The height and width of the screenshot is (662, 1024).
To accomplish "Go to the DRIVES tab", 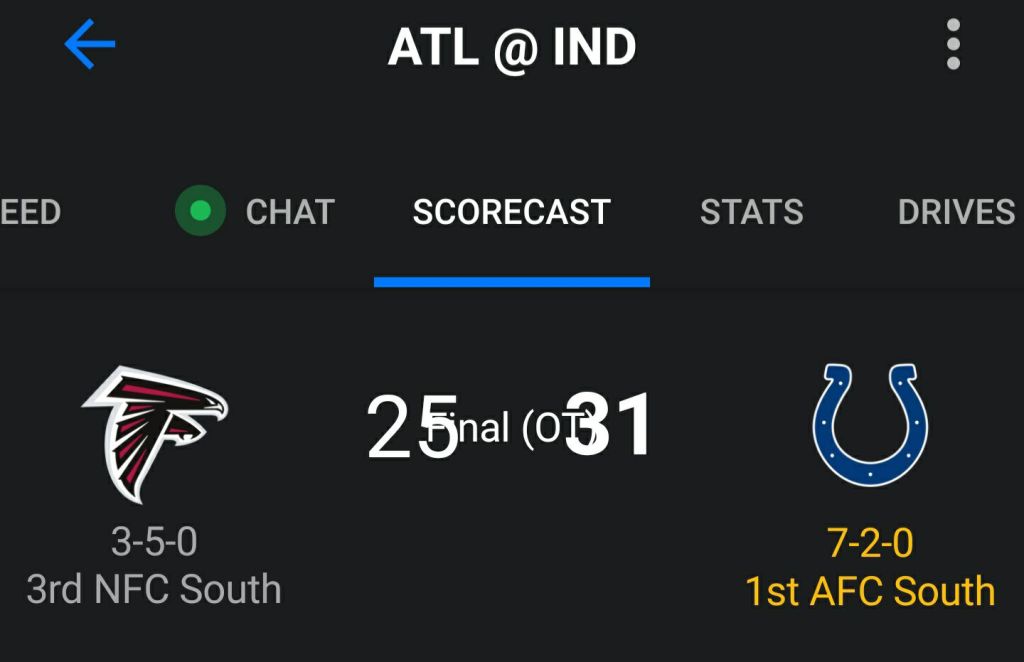I will point(956,212).
